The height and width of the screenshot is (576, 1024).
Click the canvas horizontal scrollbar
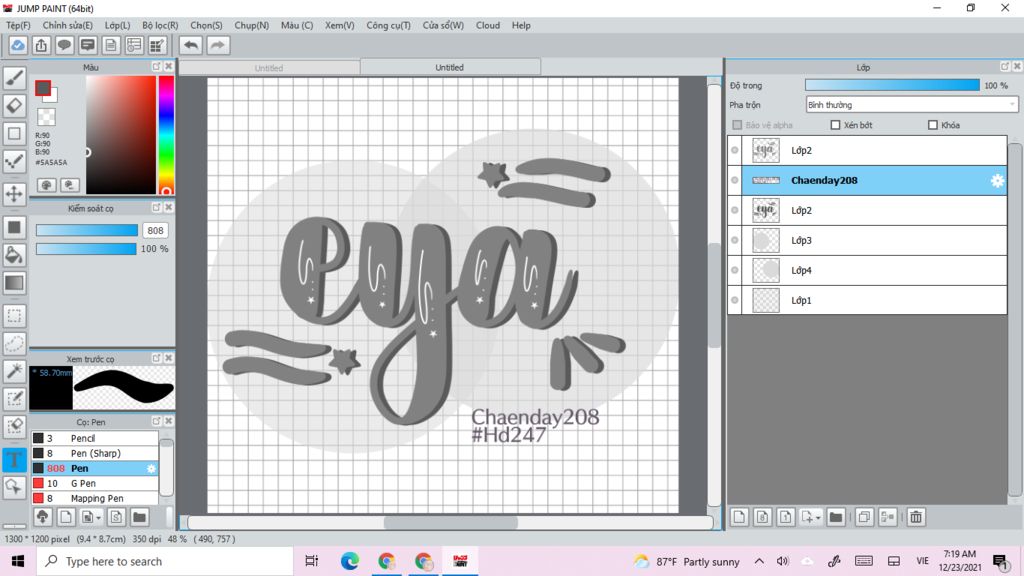[451, 522]
